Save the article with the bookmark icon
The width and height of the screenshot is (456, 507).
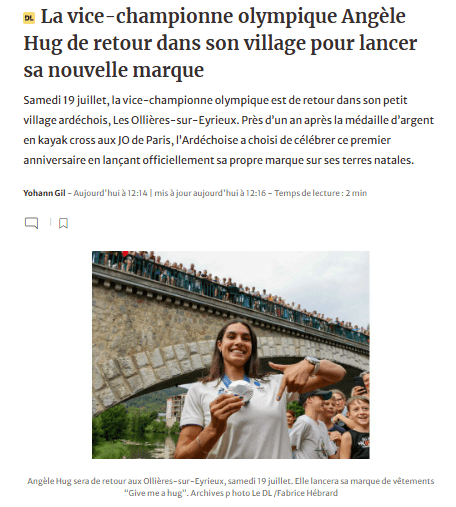point(63,223)
